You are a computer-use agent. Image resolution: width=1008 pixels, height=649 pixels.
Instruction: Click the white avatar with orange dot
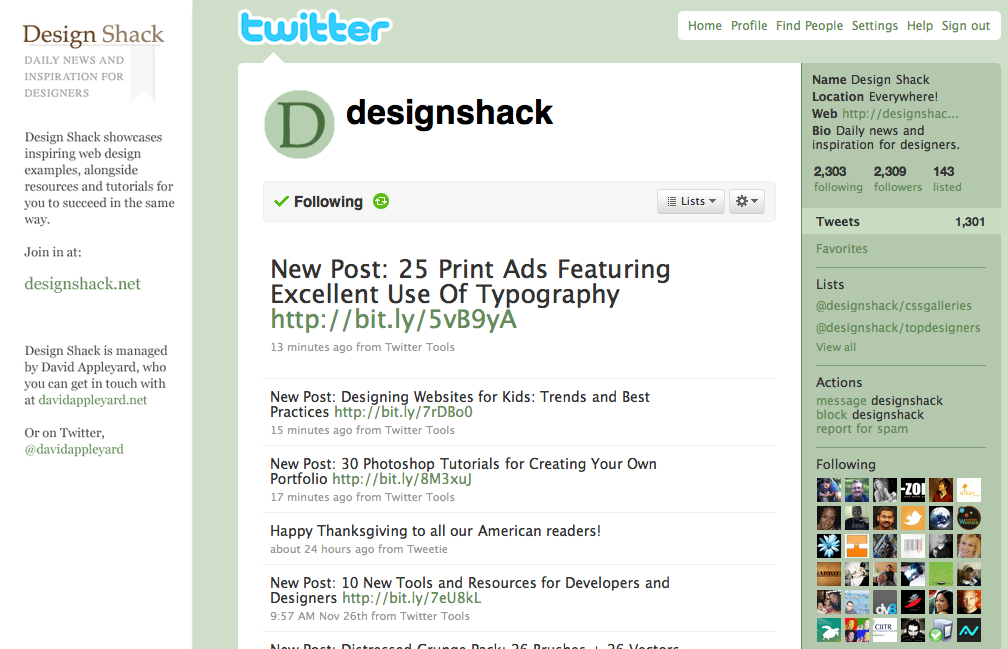pos(969,490)
